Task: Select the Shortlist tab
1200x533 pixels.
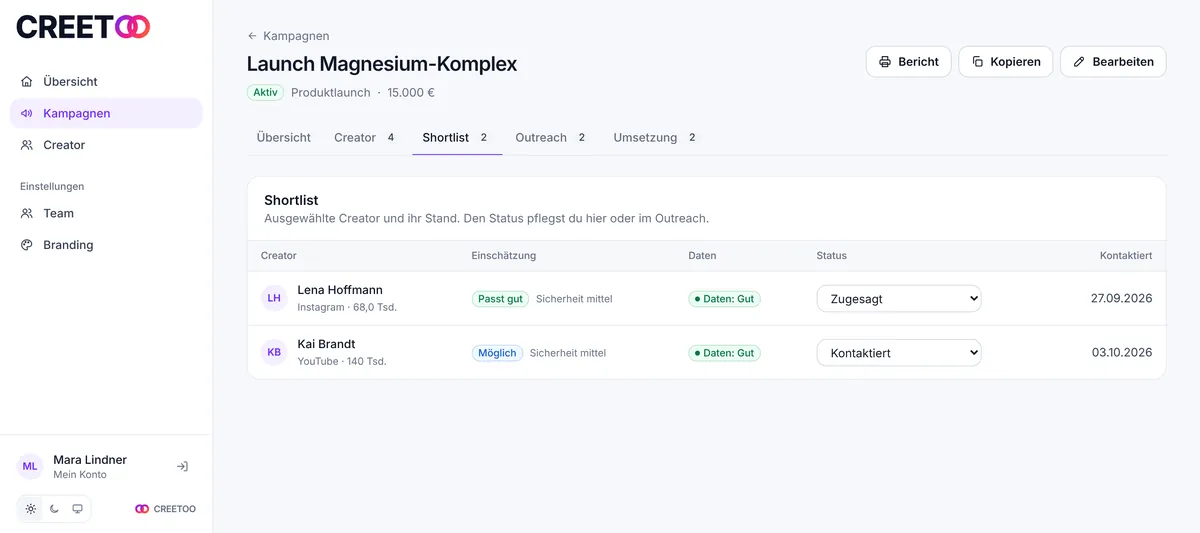Action: click(457, 138)
